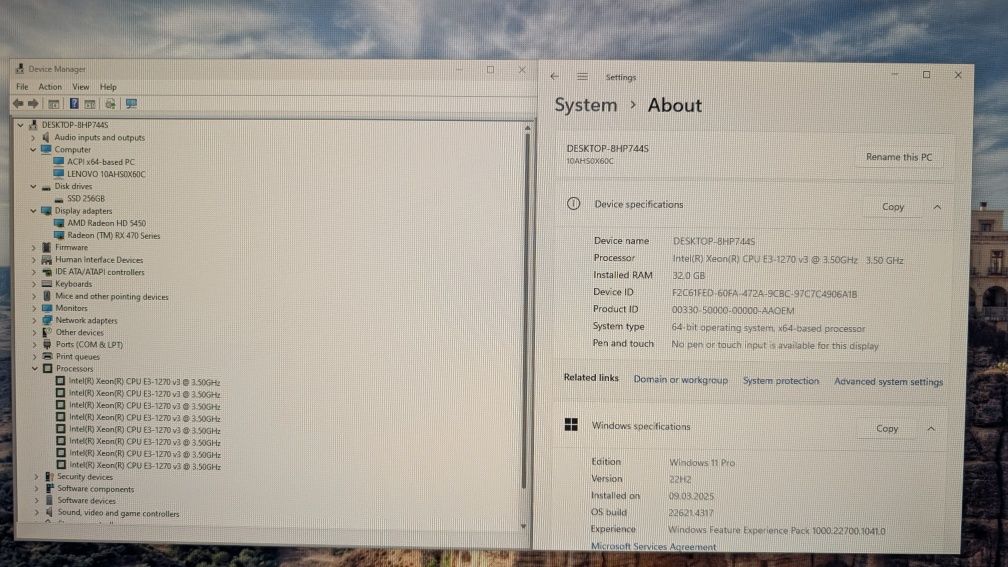Copy the Windows specifications
Image resolution: width=1008 pixels, height=567 pixels.
(887, 429)
